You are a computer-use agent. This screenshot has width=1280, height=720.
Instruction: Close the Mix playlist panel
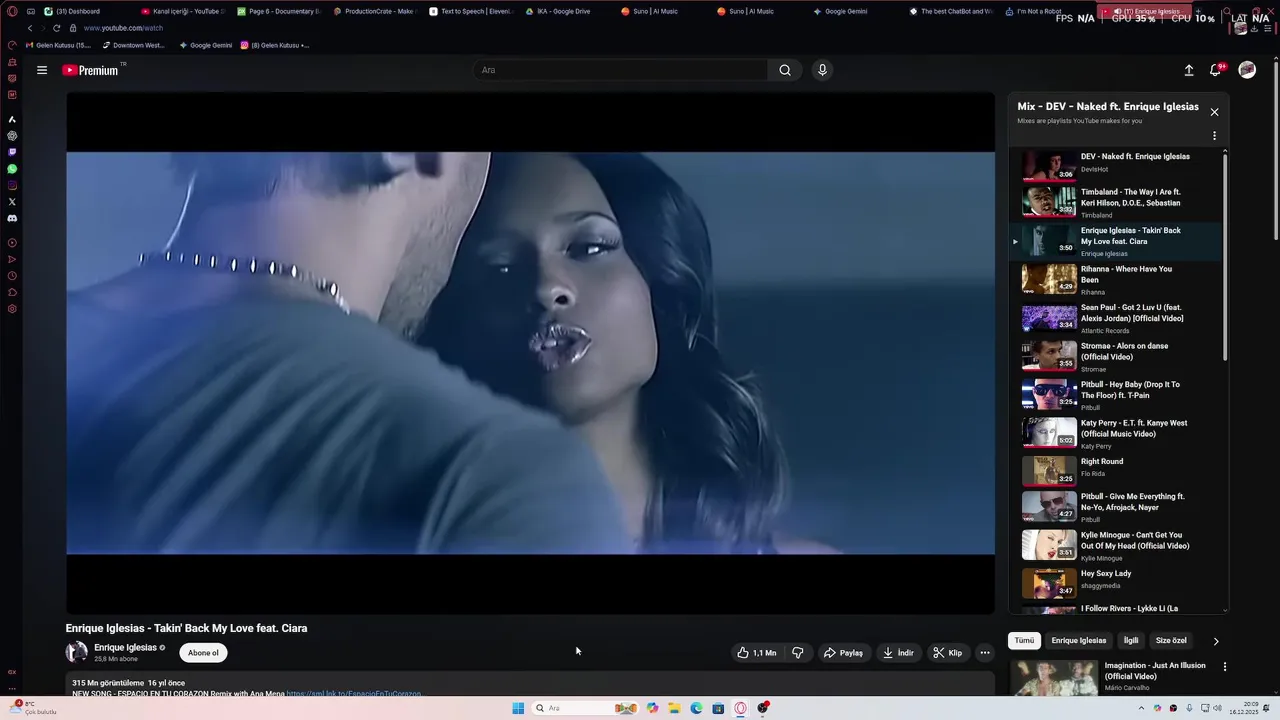point(1214,112)
